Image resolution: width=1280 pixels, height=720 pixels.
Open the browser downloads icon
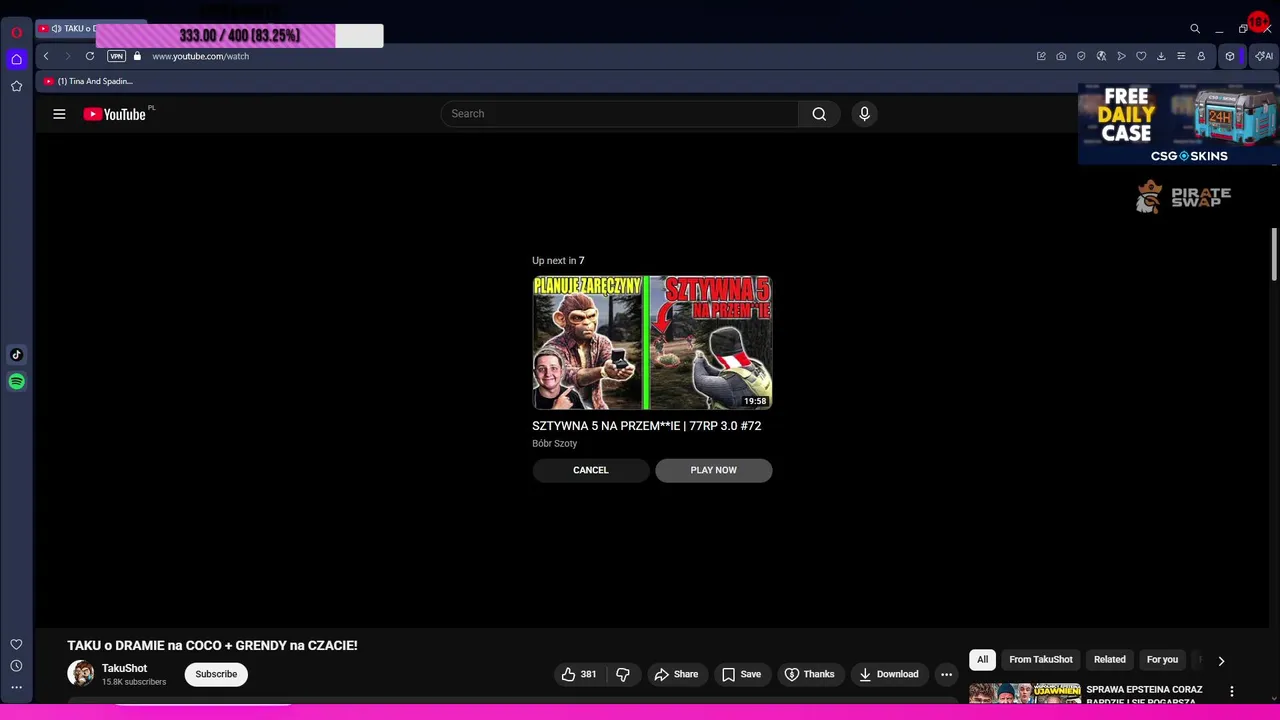click(1161, 56)
